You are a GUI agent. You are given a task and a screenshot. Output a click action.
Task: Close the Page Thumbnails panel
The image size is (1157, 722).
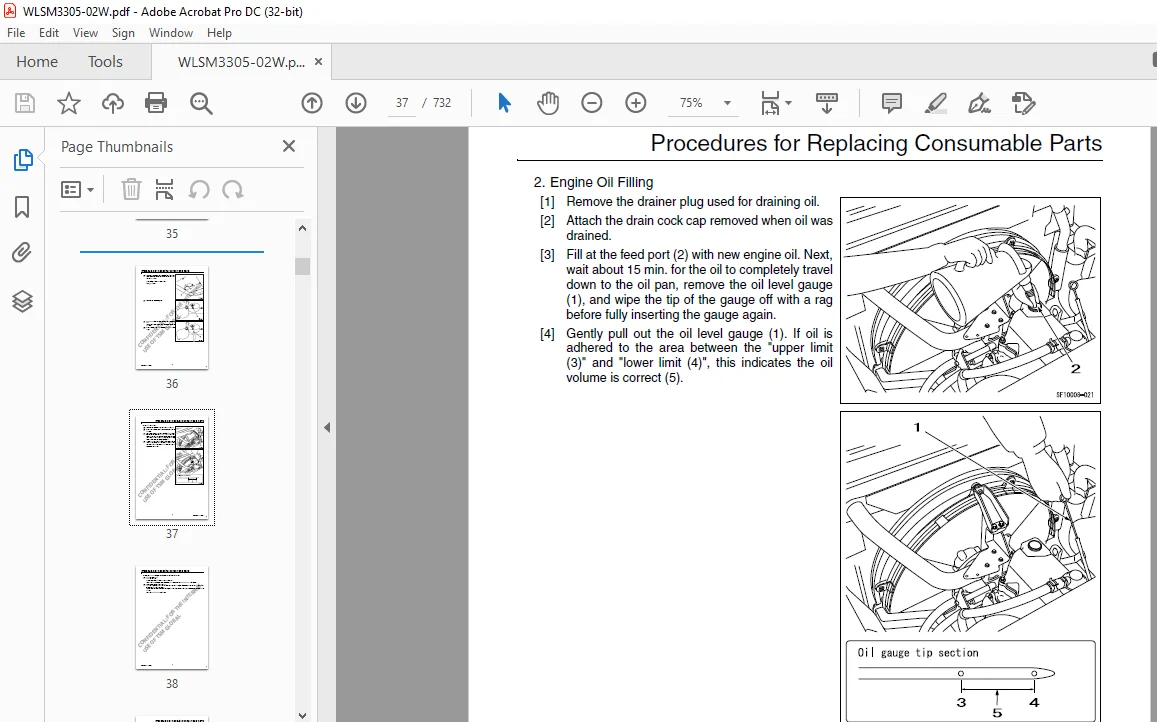[289, 146]
